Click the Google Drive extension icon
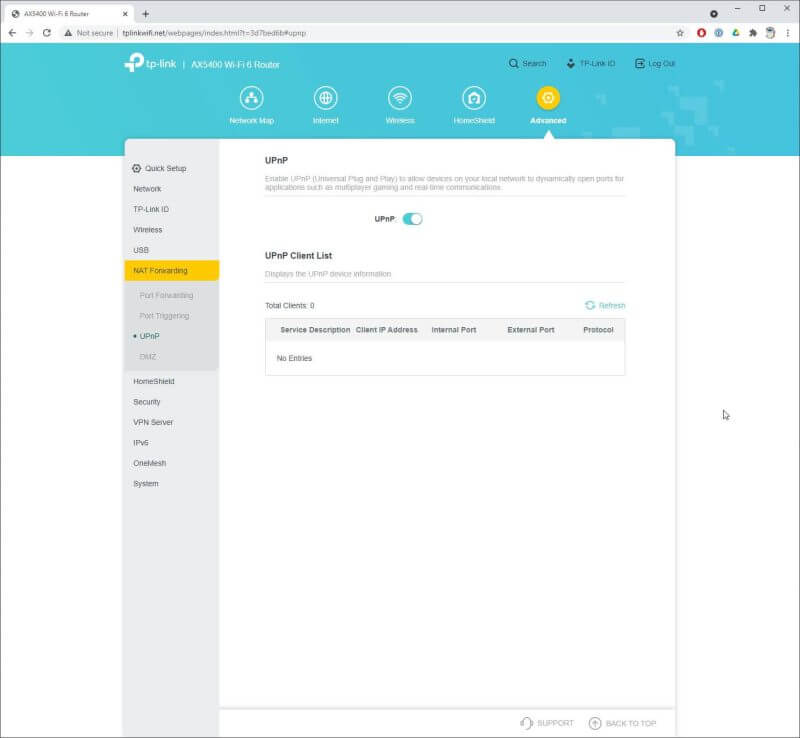800x738 pixels. point(736,33)
